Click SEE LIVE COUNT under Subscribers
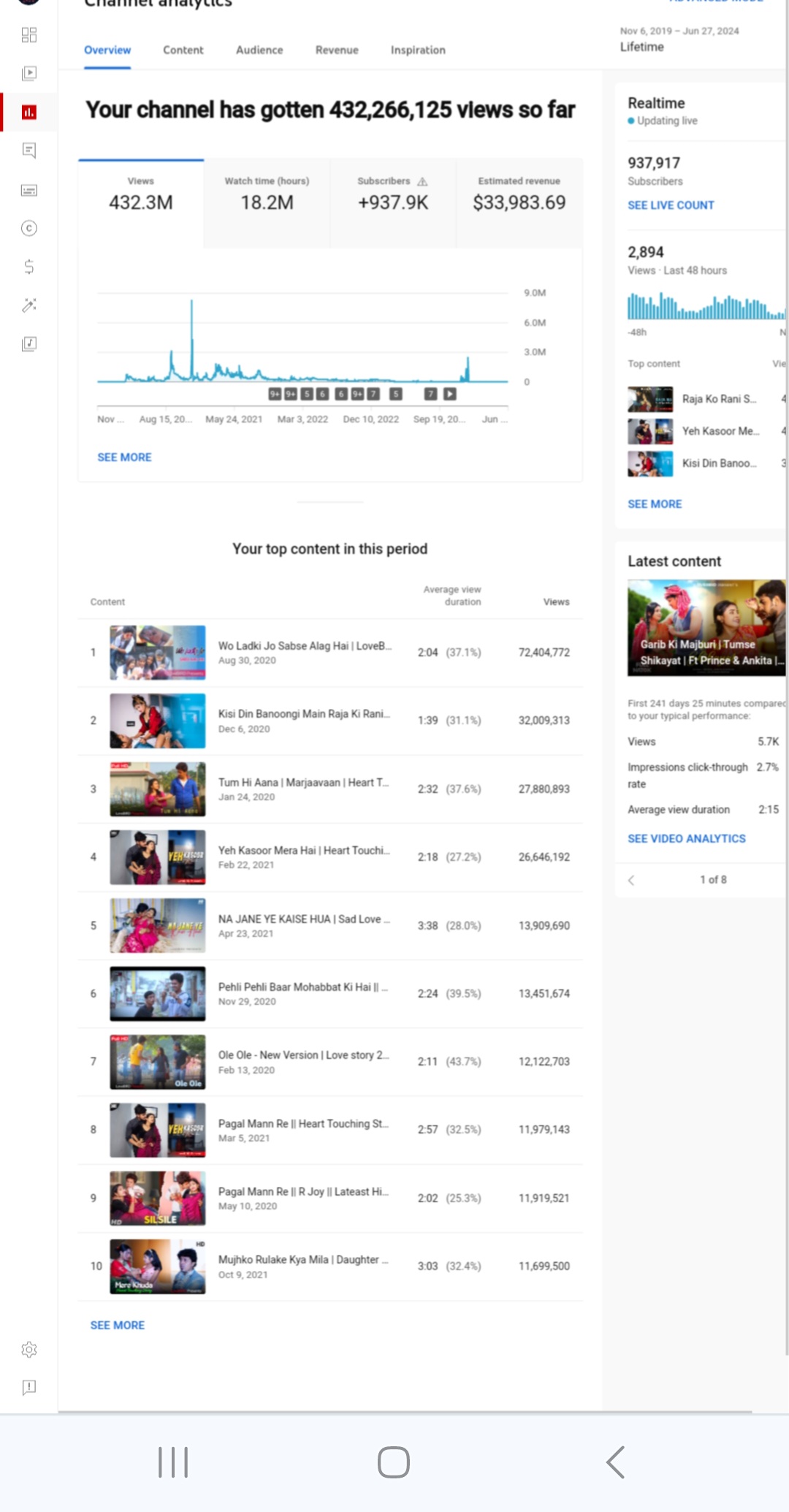The image size is (789, 1512). click(671, 205)
